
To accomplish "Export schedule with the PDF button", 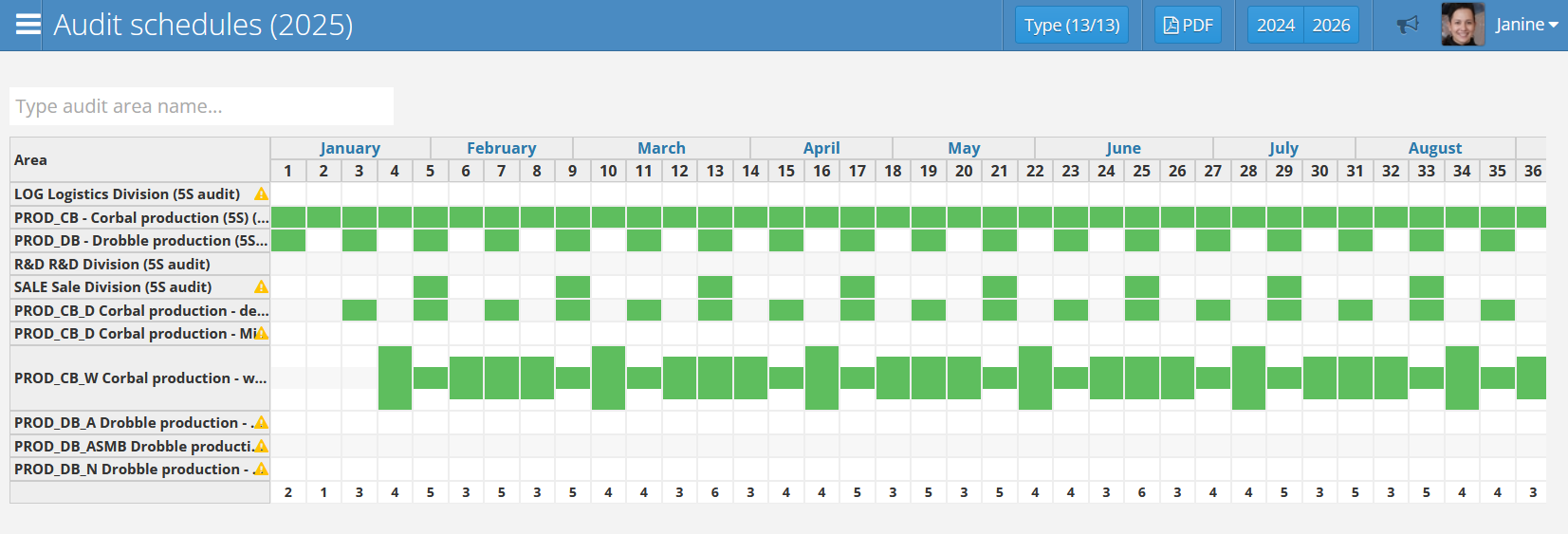I will [x=1188, y=25].
